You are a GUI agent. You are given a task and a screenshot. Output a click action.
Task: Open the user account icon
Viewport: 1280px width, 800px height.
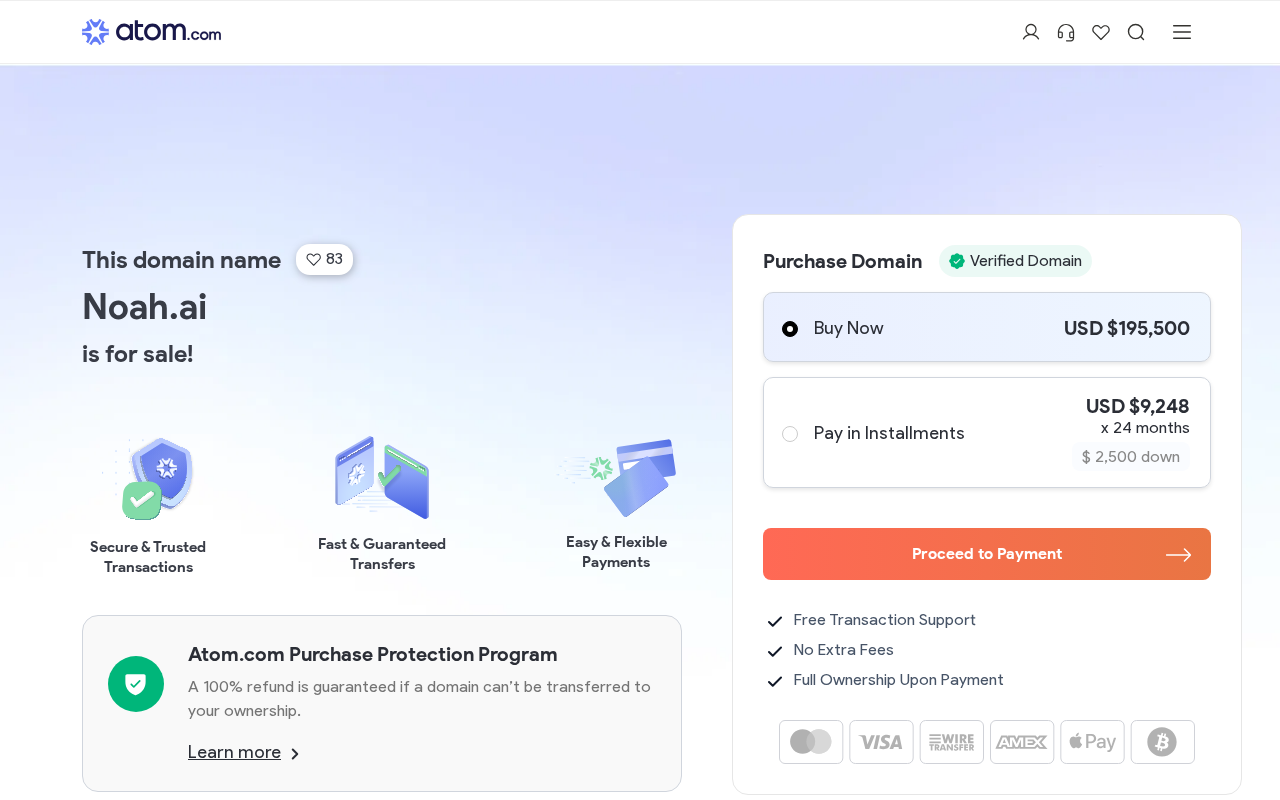click(x=1031, y=32)
